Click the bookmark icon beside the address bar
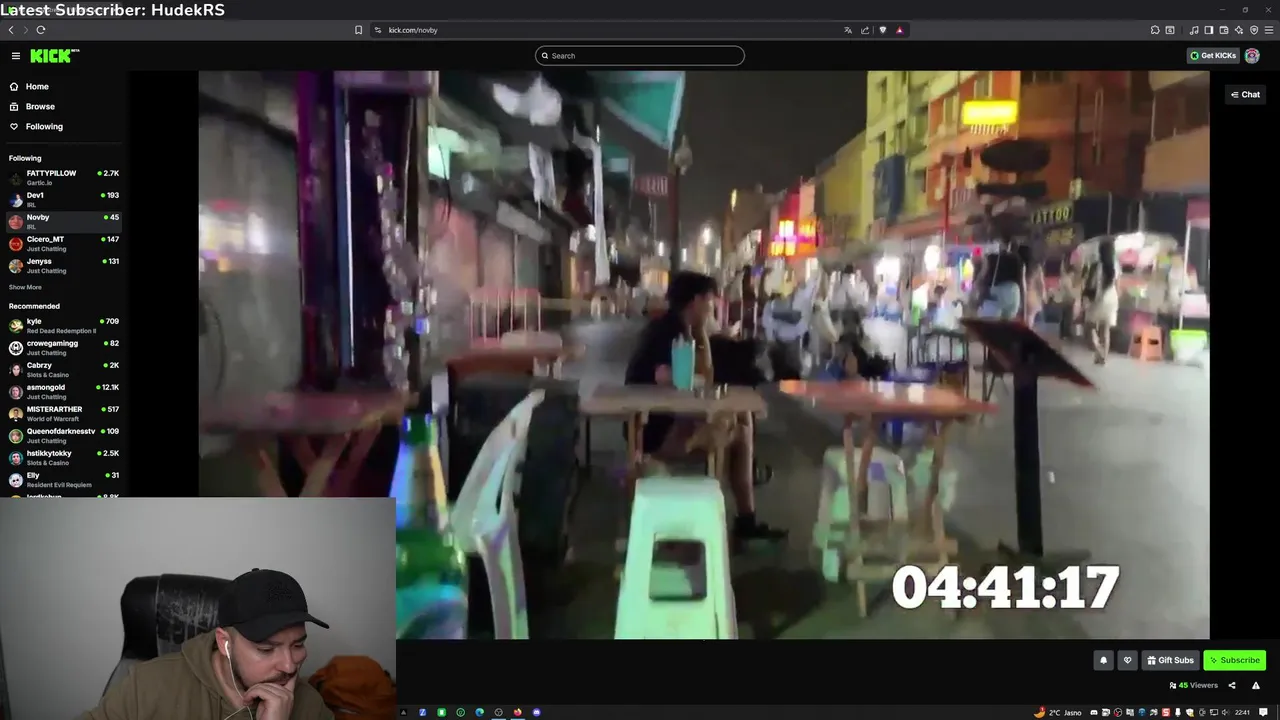 click(x=359, y=30)
